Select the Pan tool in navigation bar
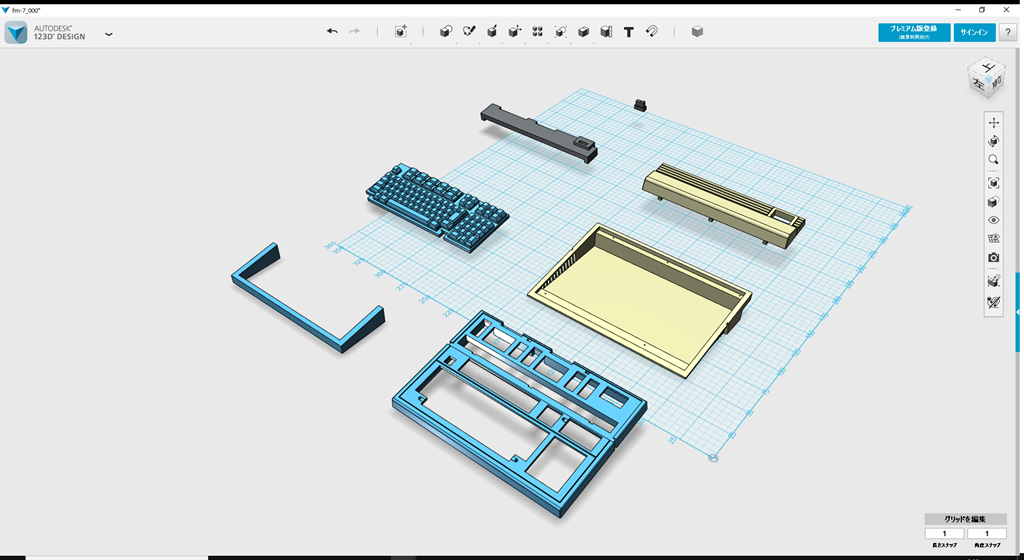The image size is (1024, 560). pyautogui.click(x=993, y=122)
